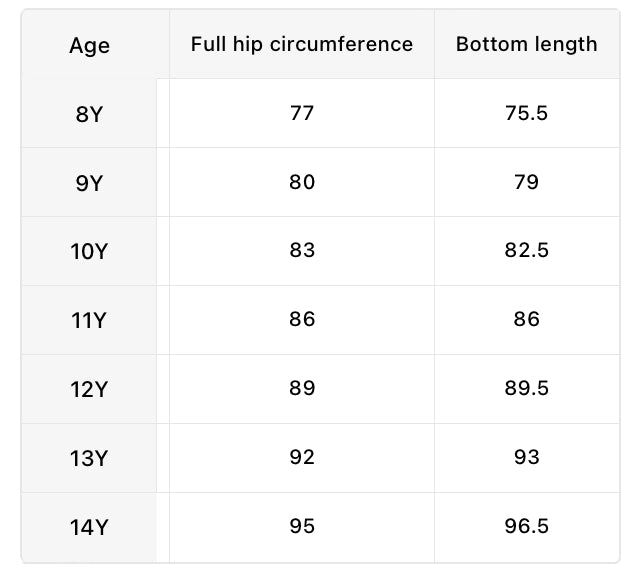Image resolution: width=640 pixels, height=570 pixels.
Task: Click hip circumference value 95
Action: (302, 527)
